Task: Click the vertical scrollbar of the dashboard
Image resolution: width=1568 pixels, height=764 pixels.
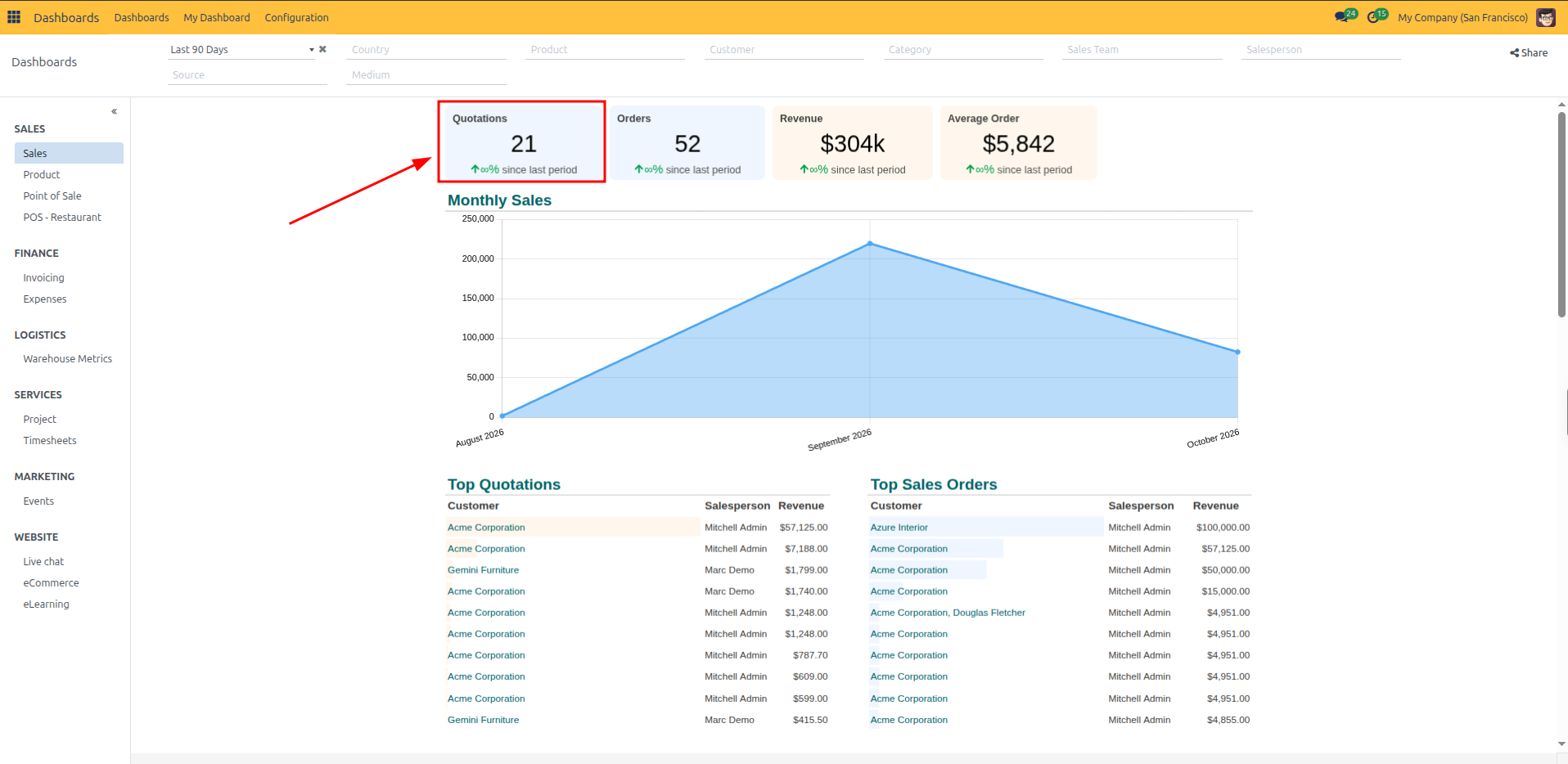Action: click(x=1561, y=214)
